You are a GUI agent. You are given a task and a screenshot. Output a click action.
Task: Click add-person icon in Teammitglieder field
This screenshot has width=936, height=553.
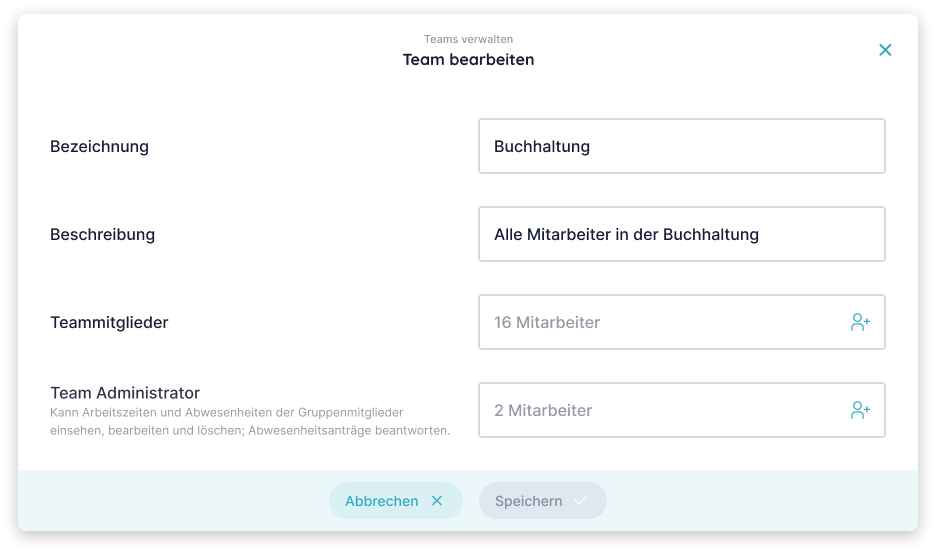coord(860,322)
